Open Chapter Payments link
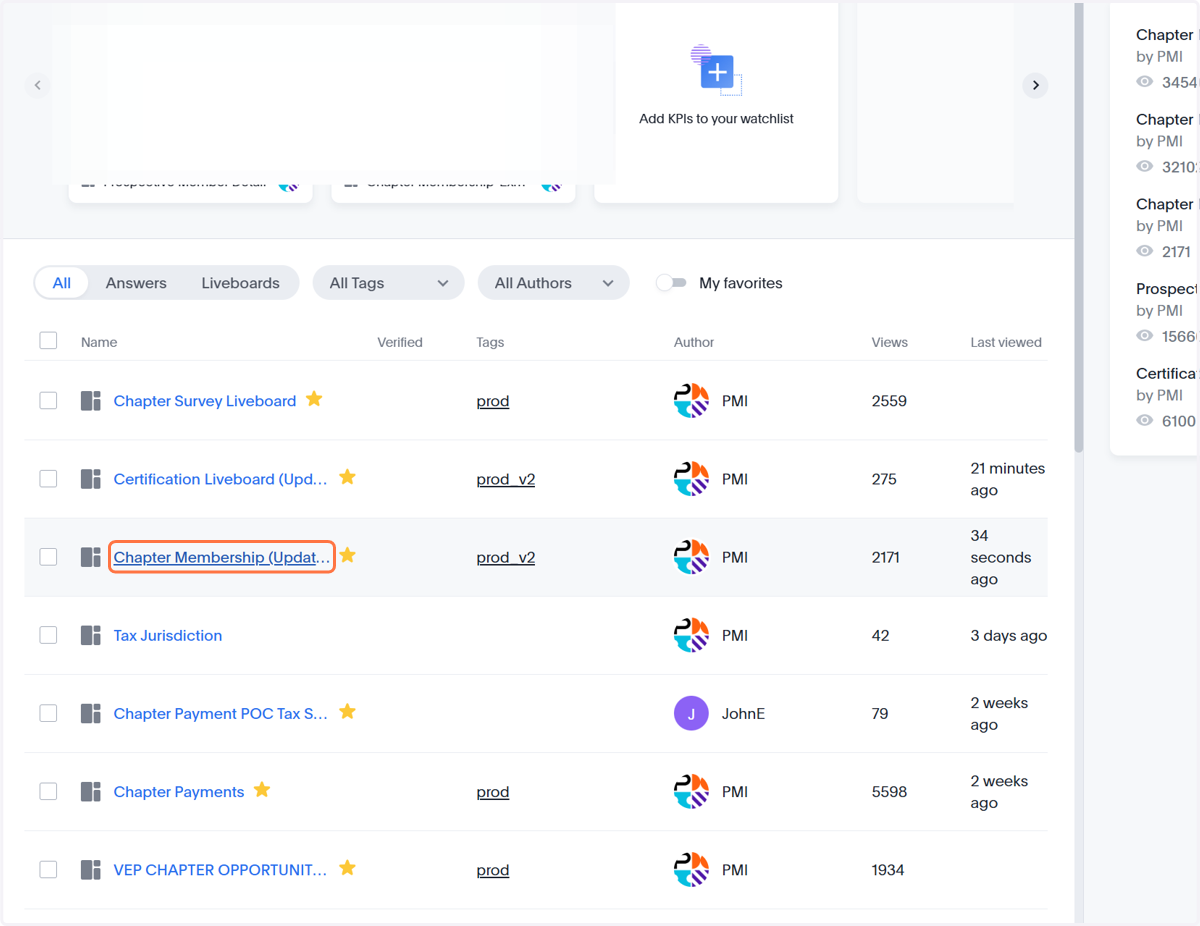This screenshot has height=926, width=1200. point(179,791)
